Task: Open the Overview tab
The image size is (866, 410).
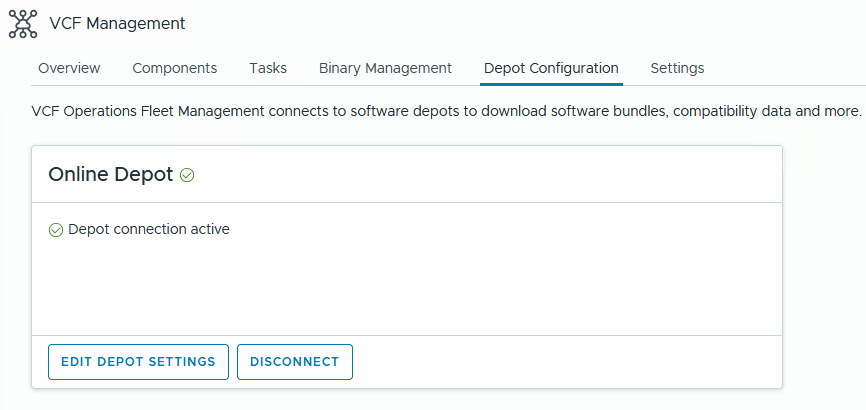Action: [69, 68]
